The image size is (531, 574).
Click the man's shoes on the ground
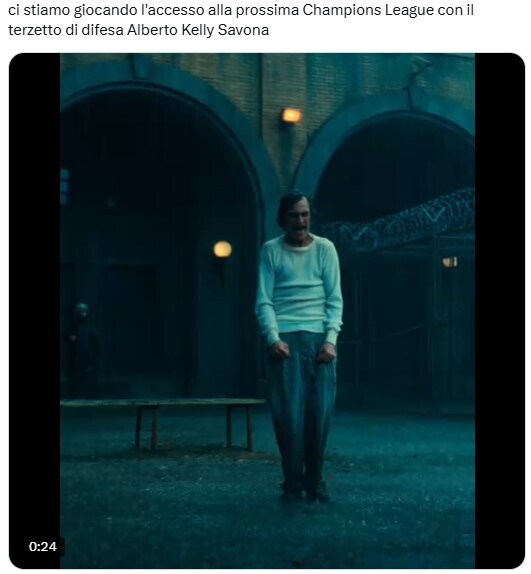[x=305, y=491]
